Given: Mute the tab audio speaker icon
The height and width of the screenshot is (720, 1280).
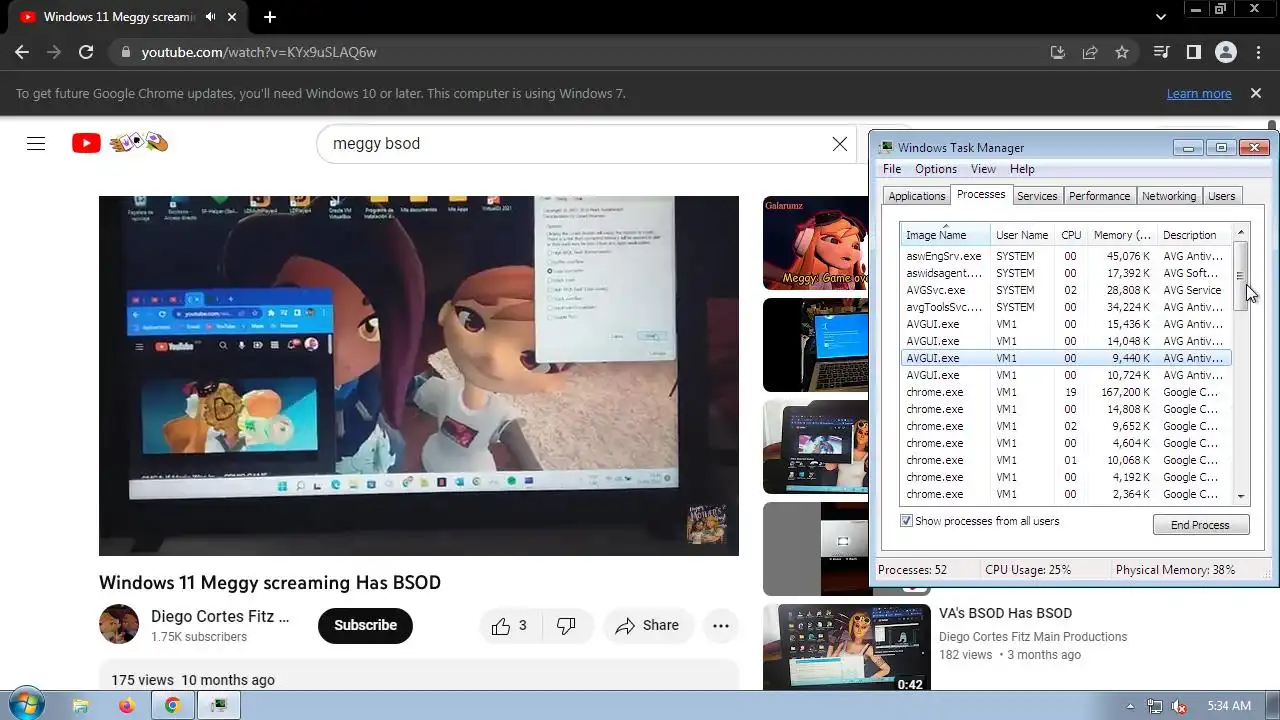Looking at the screenshot, I should tap(211, 17).
